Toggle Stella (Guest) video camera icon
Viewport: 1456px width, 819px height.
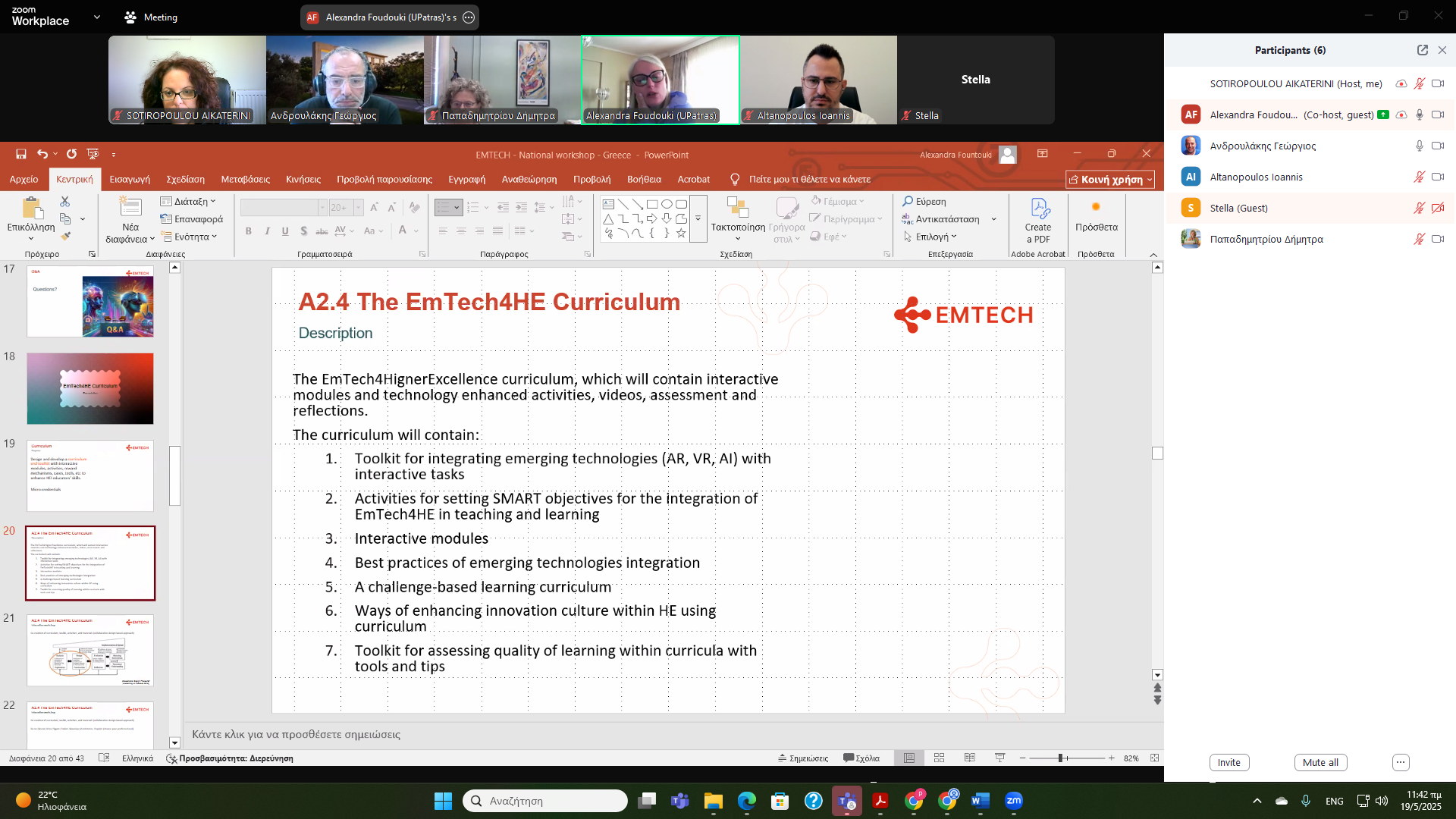pos(1437,208)
